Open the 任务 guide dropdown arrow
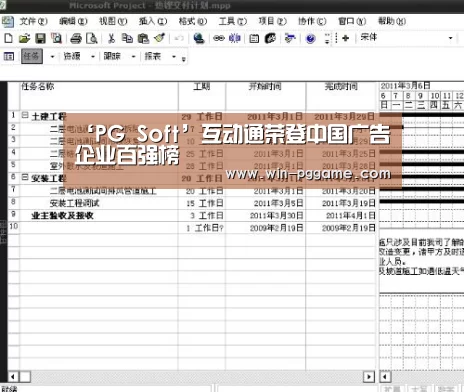 tap(52, 57)
